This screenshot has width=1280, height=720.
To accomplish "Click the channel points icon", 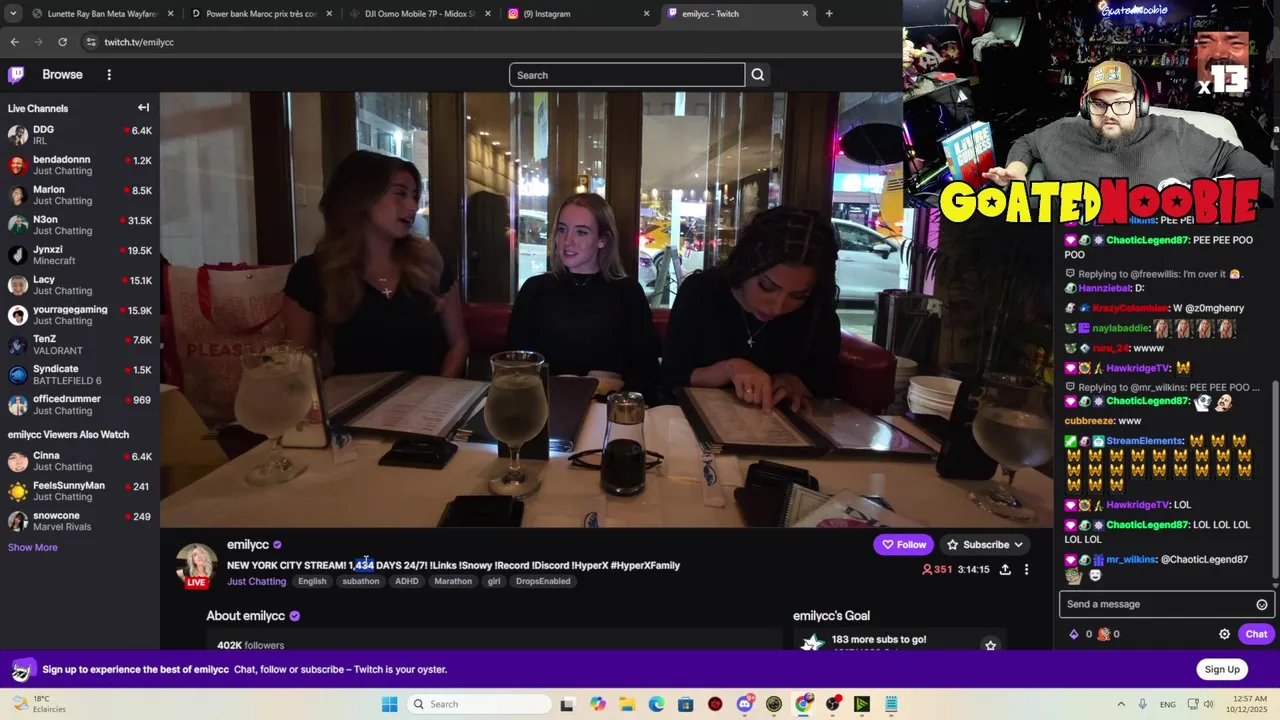I will [x=1104, y=634].
